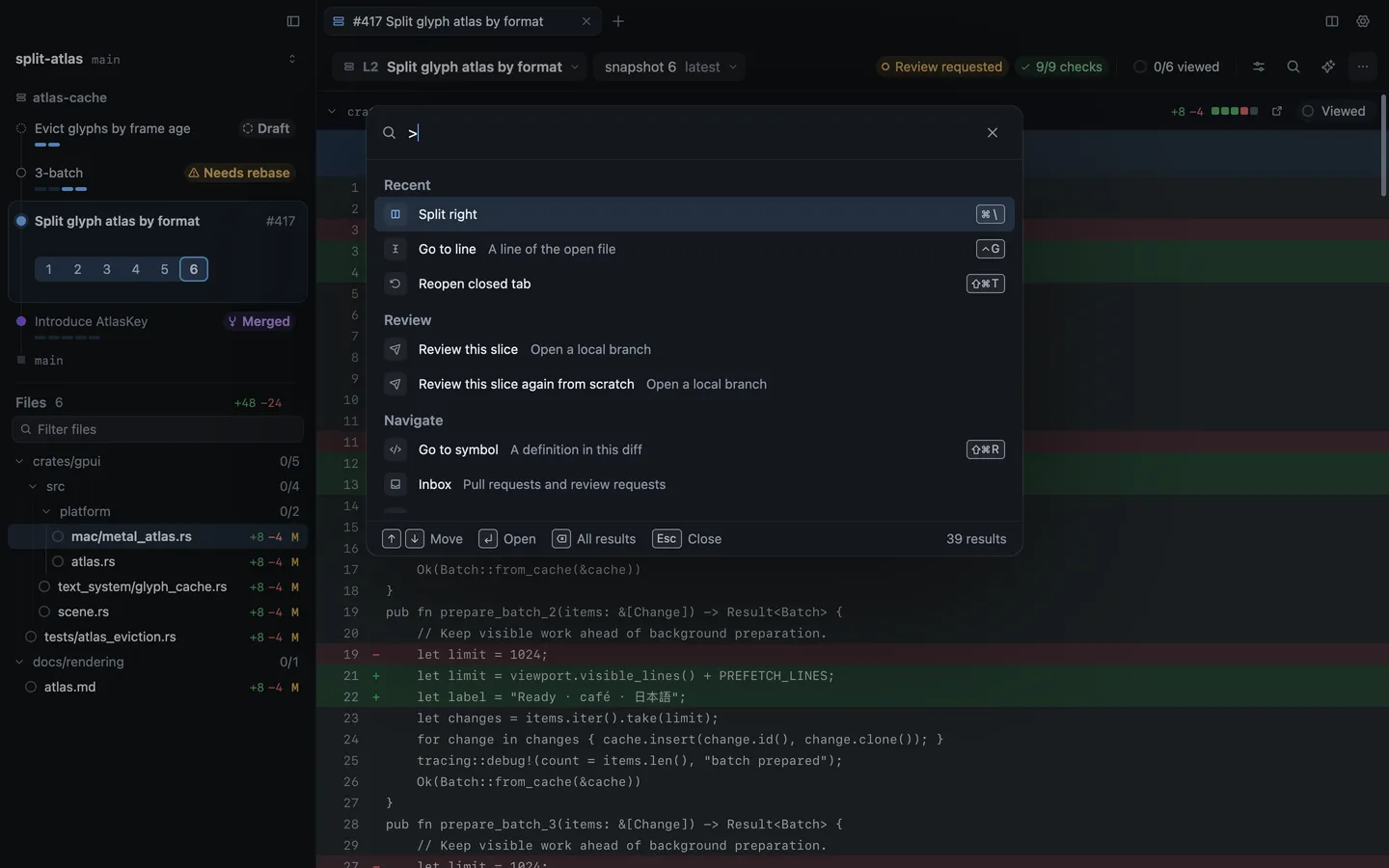Screen dimensions: 1389x868
Task: Open file in external window icon
Action: point(1277,111)
